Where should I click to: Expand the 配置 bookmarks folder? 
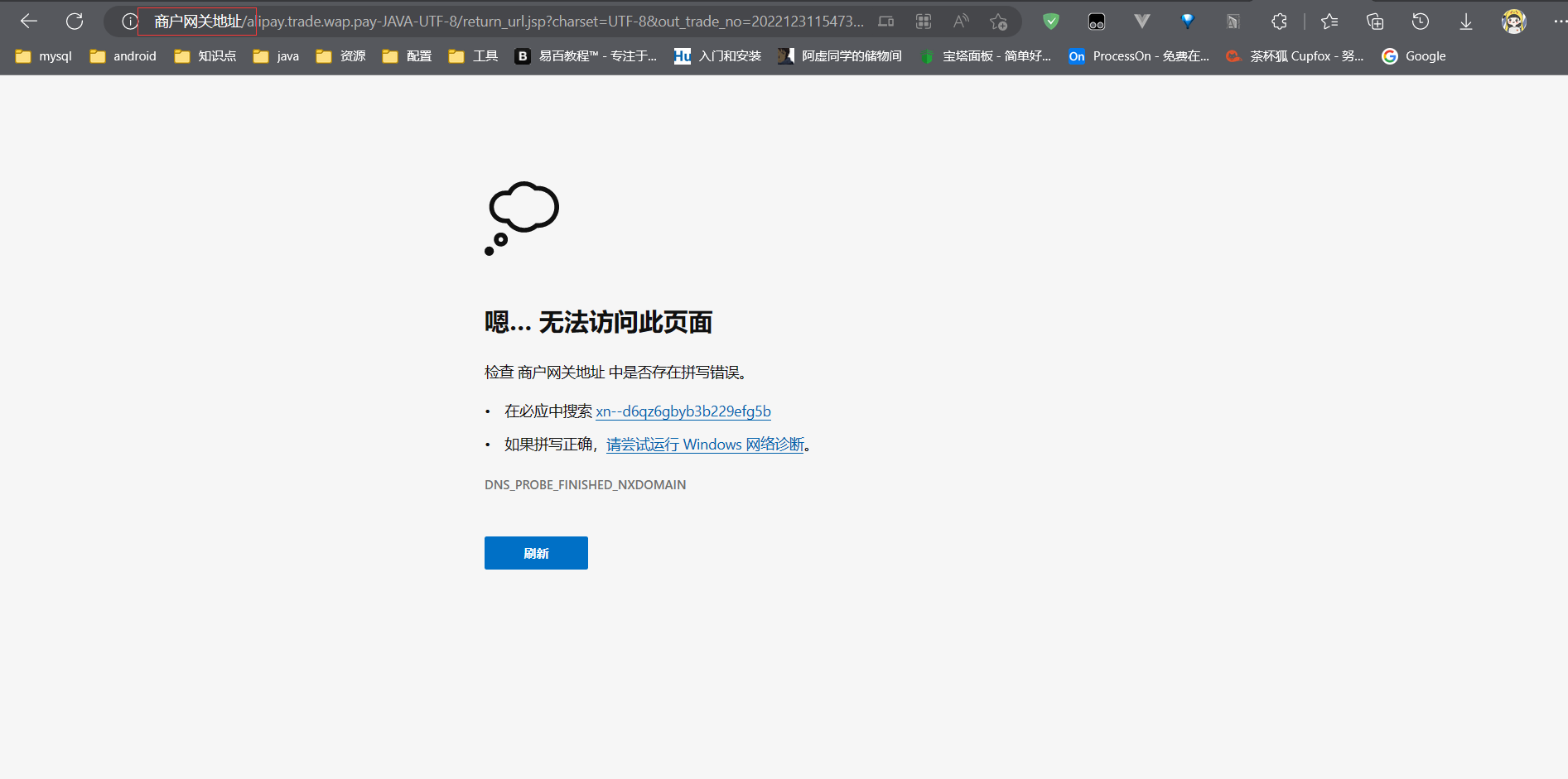point(407,56)
